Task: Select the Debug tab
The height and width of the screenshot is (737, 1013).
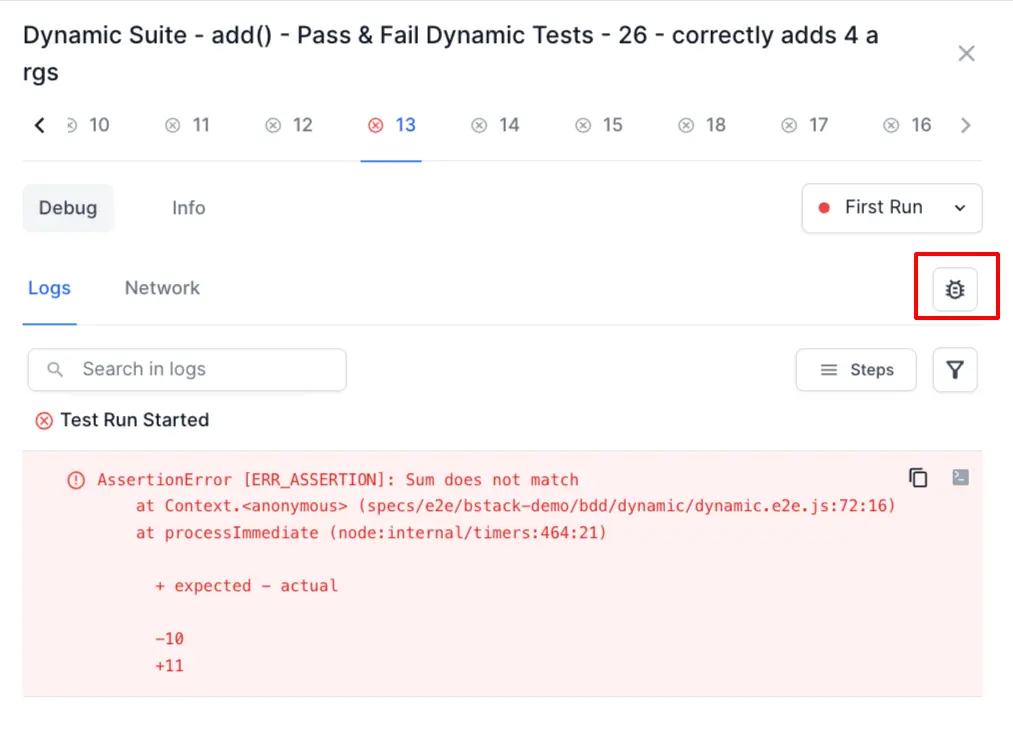Action: (x=68, y=208)
